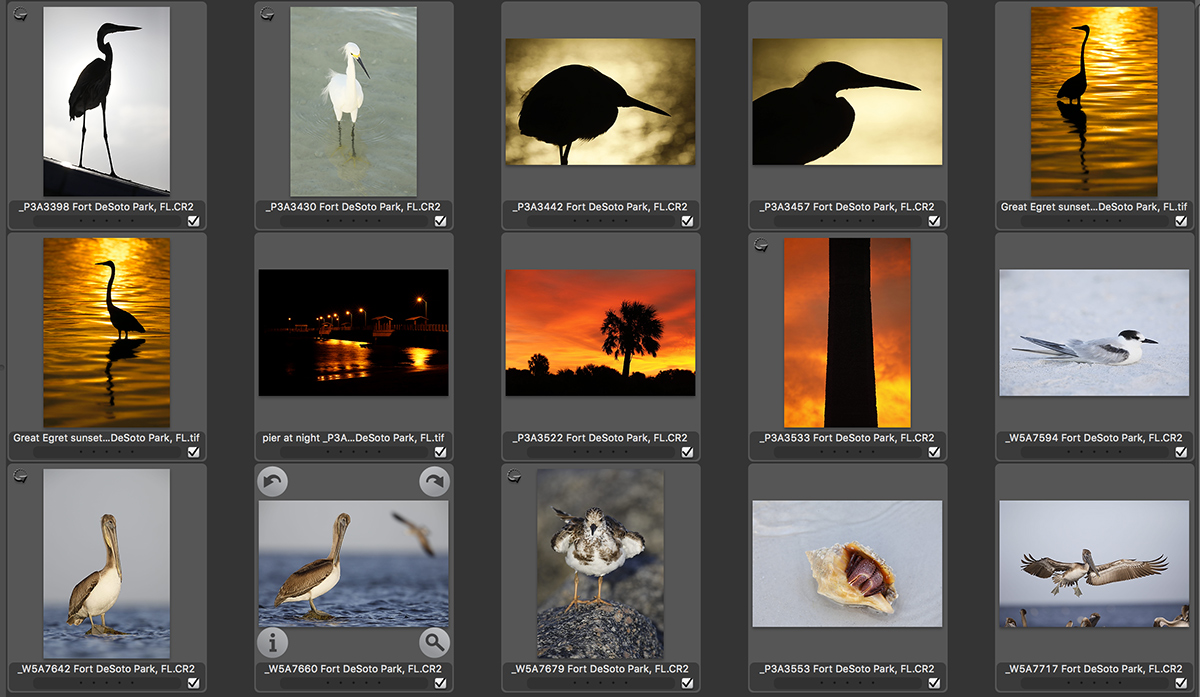Viewport: 1200px width, 697px height.
Task: Click filename _W5A7642 Fort DeSoto Park, FL.CR2
Action: point(106,669)
